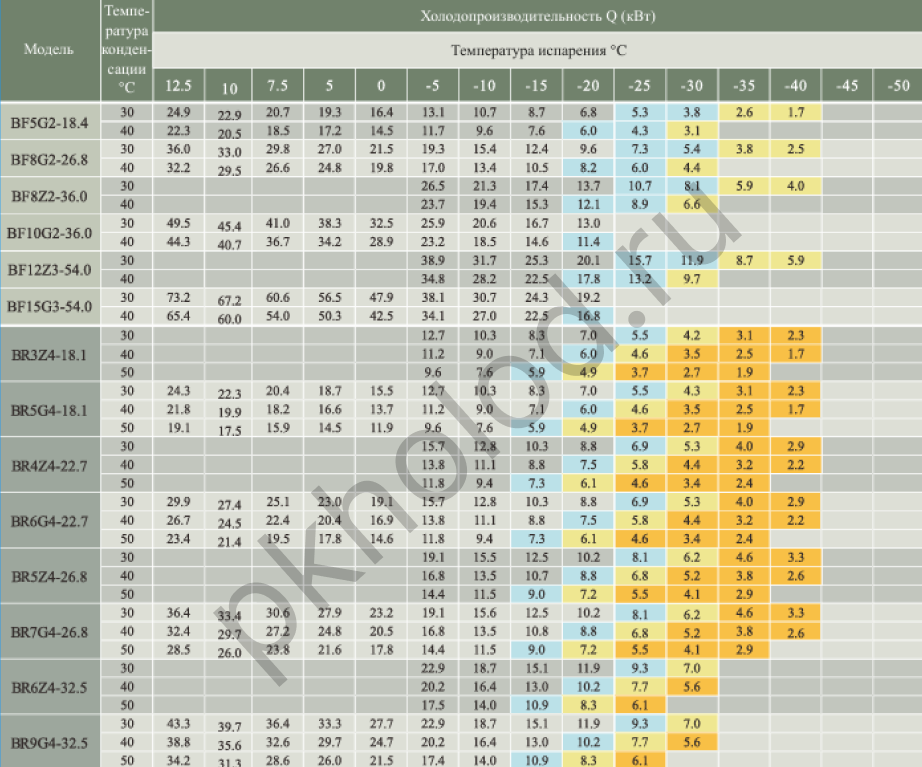Select the BF8G2-26.8 model row label
Image resolution: width=922 pixels, height=767 pixels.
49,159
